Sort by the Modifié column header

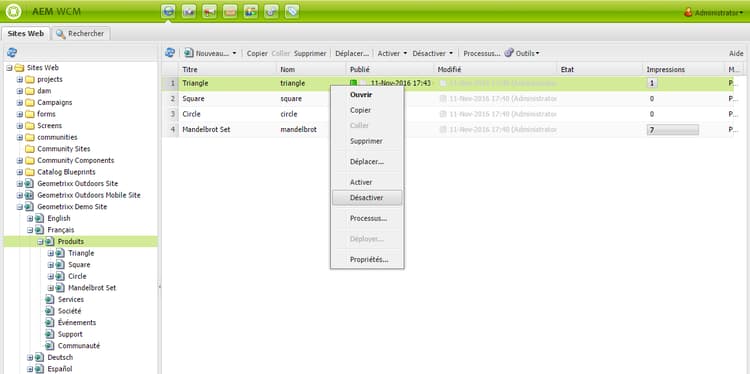click(x=495, y=69)
